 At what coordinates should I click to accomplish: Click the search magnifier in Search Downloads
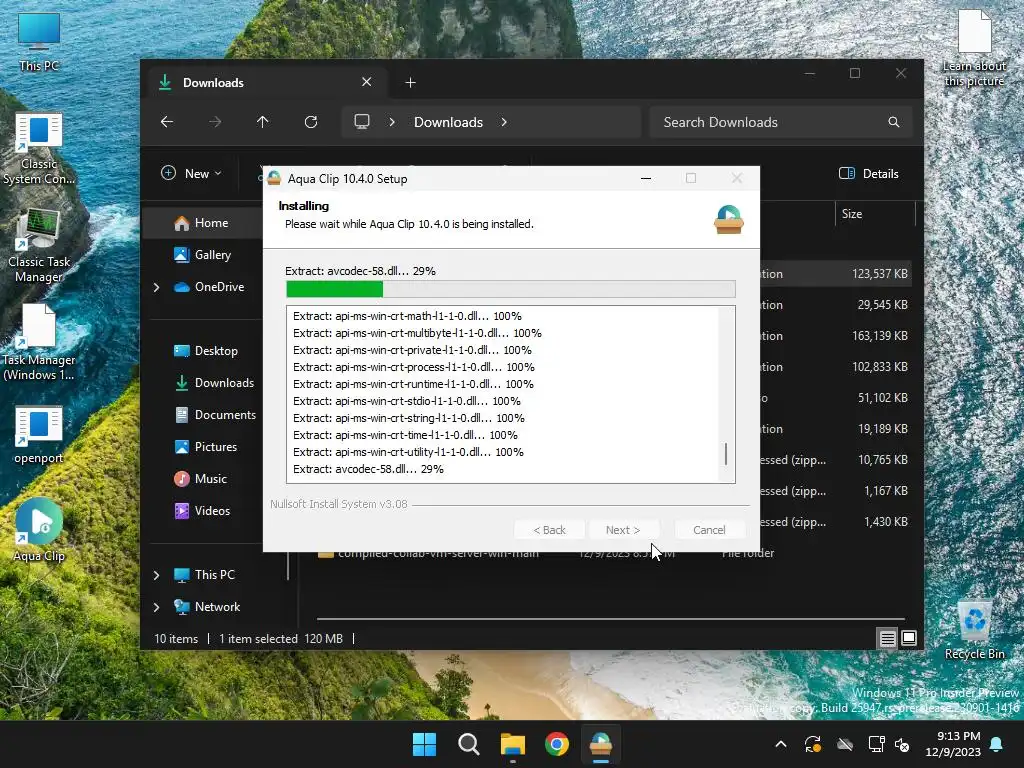[x=893, y=122]
